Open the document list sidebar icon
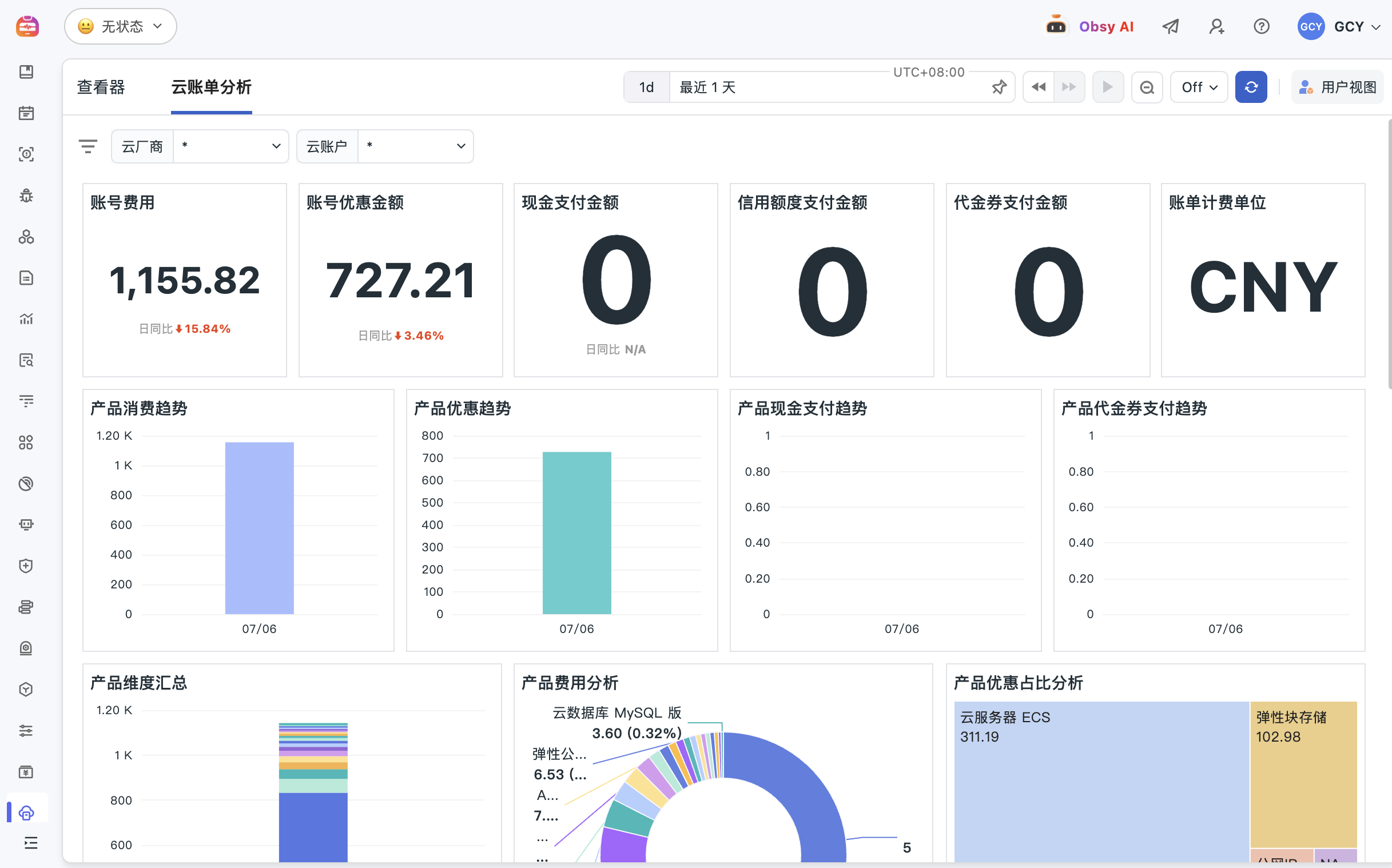 point(26,278)
